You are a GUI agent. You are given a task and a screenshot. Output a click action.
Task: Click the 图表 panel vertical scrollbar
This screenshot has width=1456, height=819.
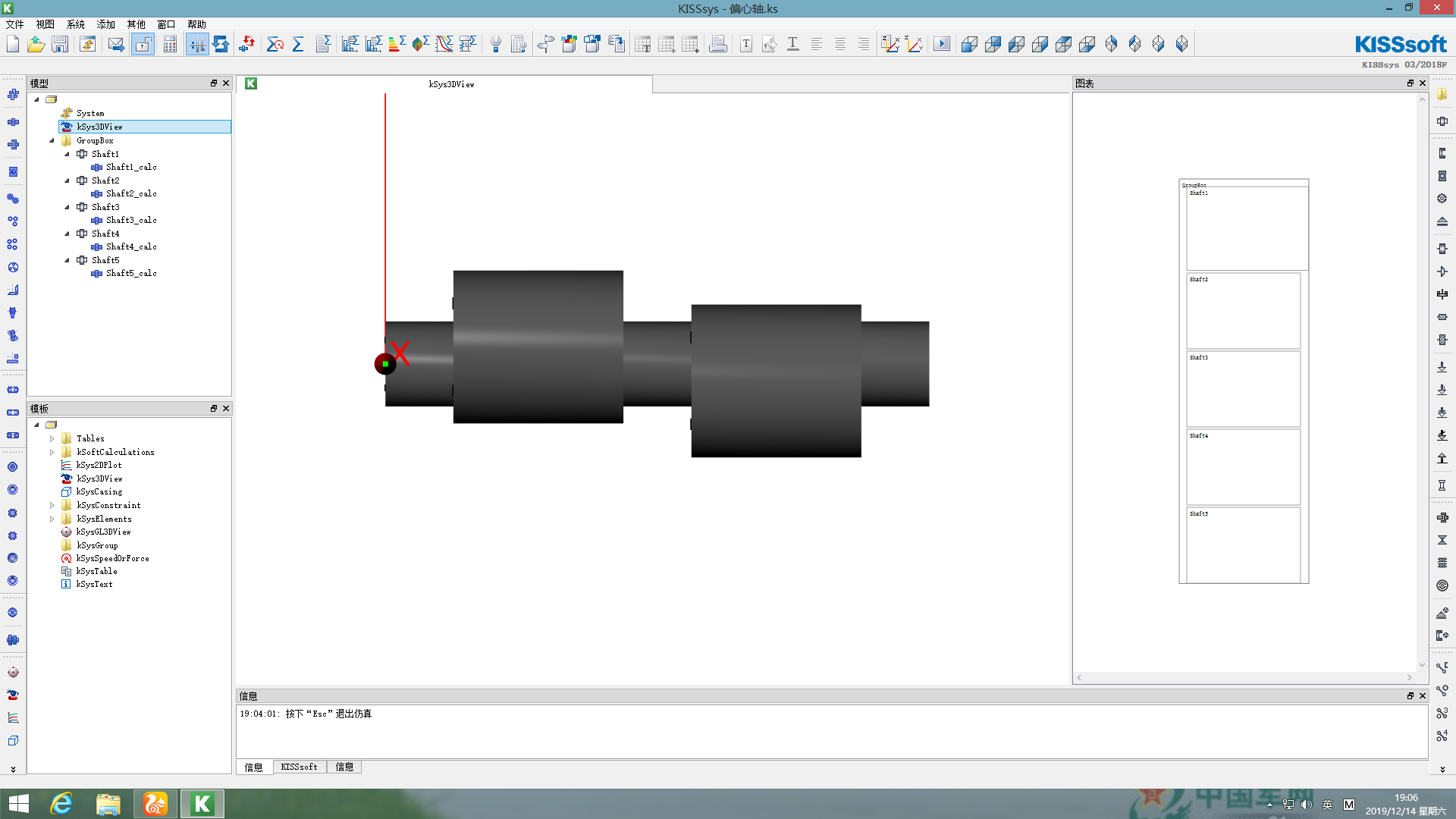coord(1423,382)
